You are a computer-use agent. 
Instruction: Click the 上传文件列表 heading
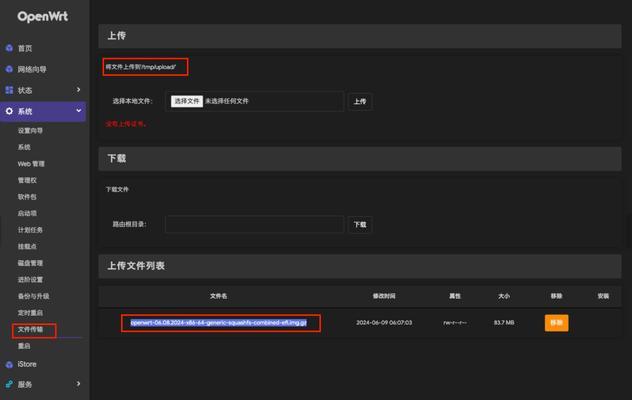[x=136, y=266]
